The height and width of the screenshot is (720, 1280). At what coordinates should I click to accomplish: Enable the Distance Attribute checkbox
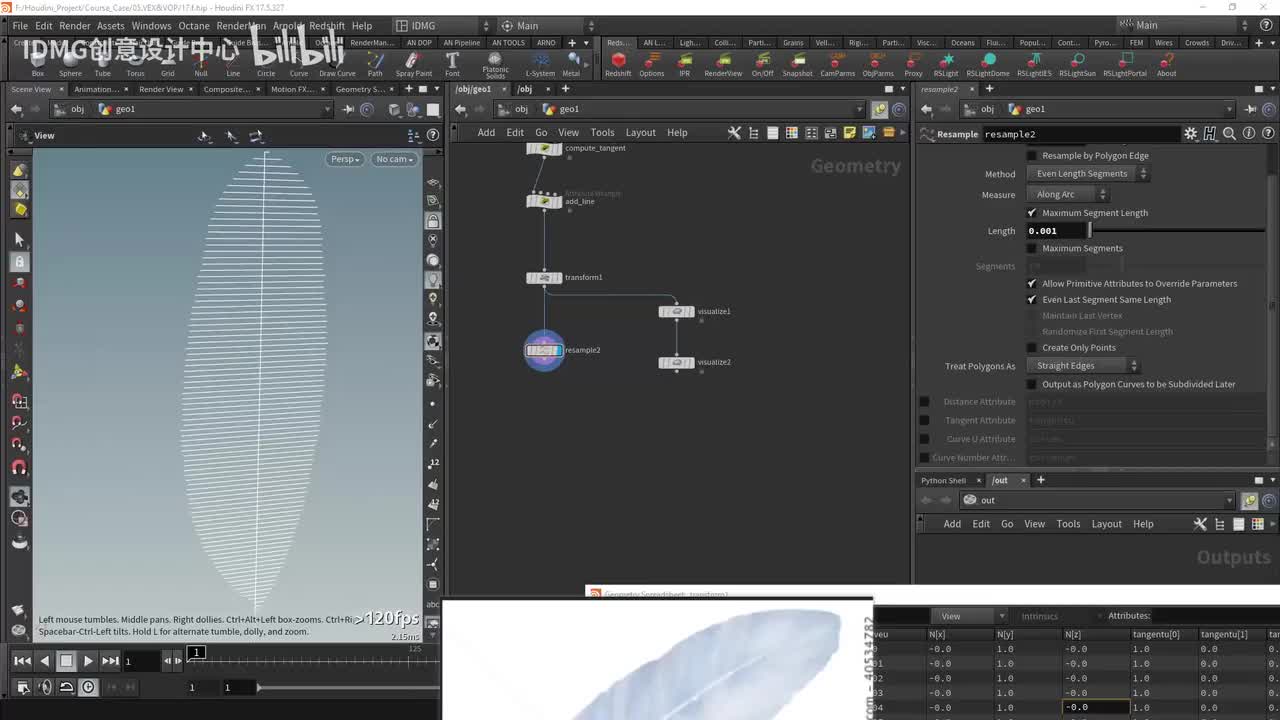click(924, 402)
